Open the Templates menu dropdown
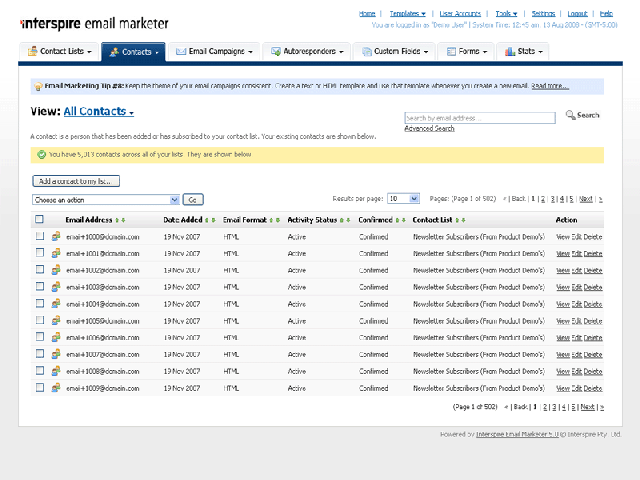The width and height of the screenshot is (640, 480). coord(407,13)
